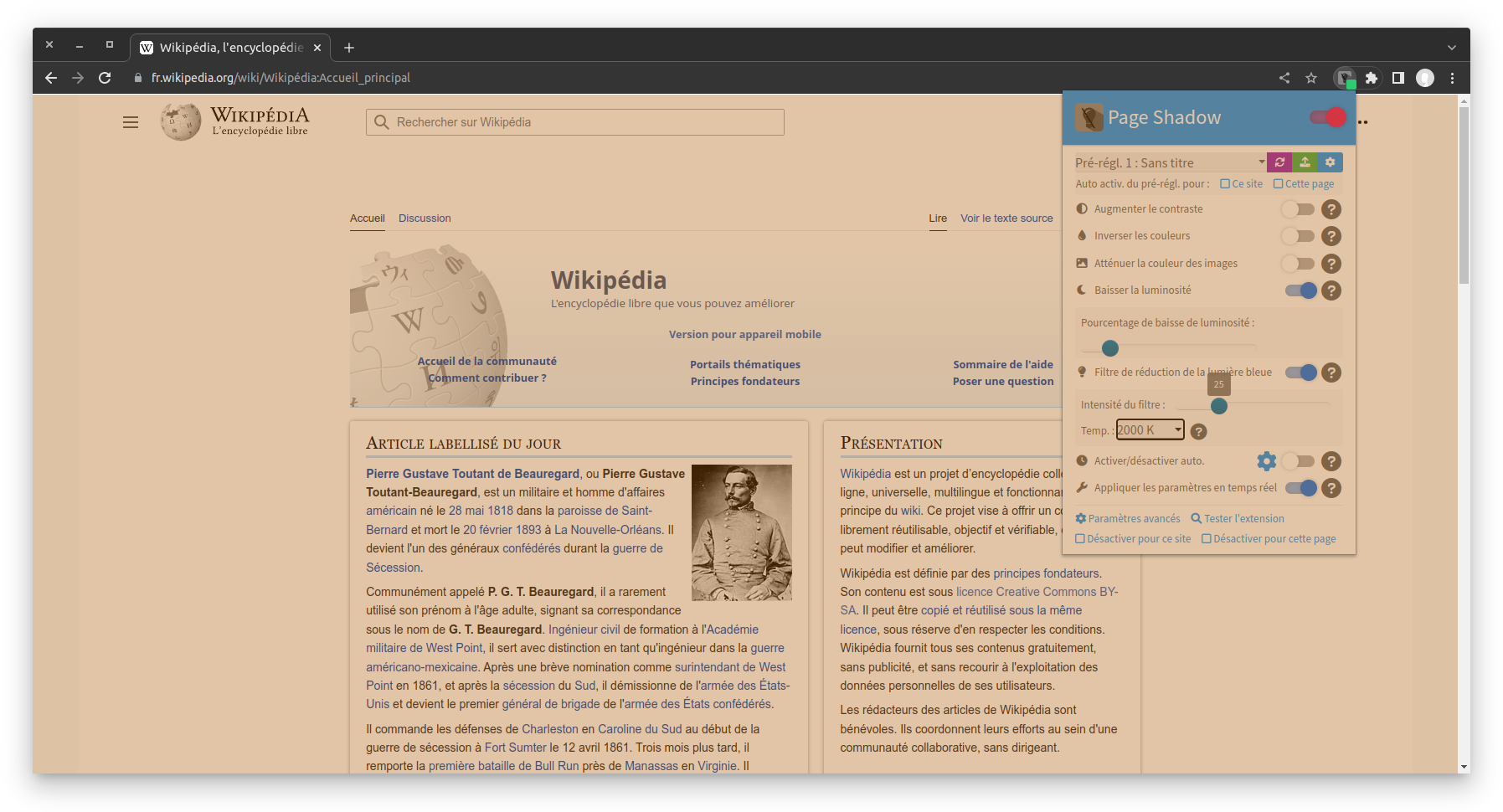
Task: Expand the Chrome tab search chevron
Action: pos(1451,48)
